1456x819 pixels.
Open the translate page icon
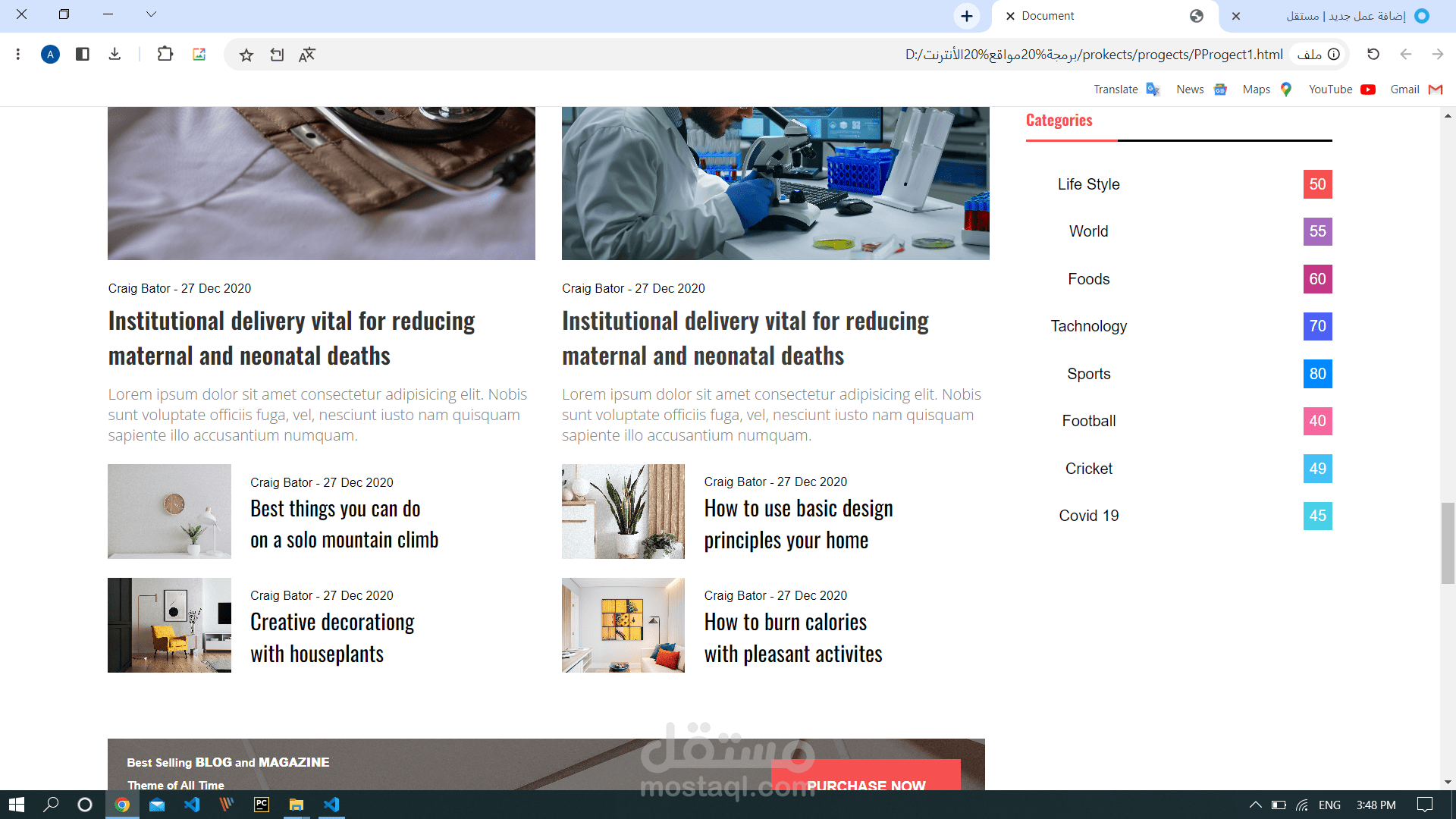tap(306, 55)
